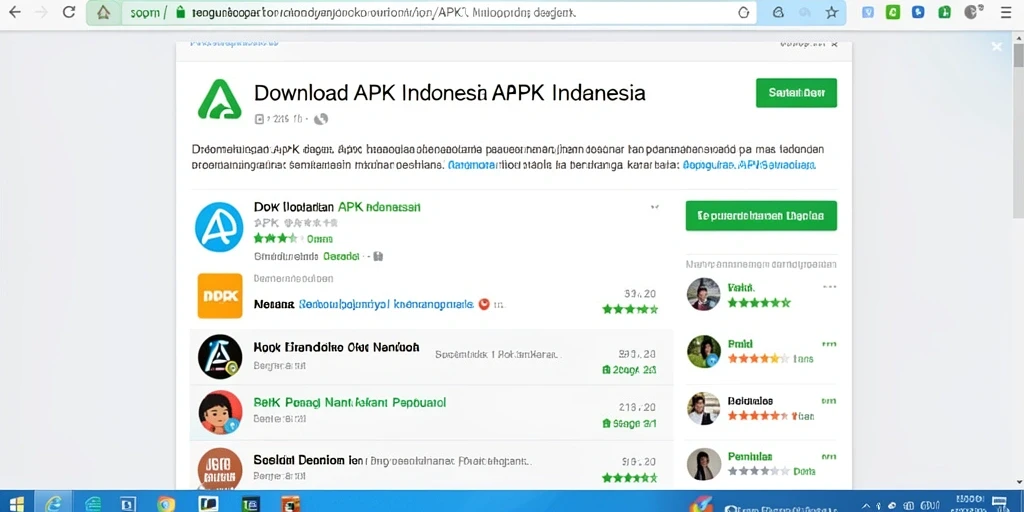Click the browser forward arrow

coord(41,12)
